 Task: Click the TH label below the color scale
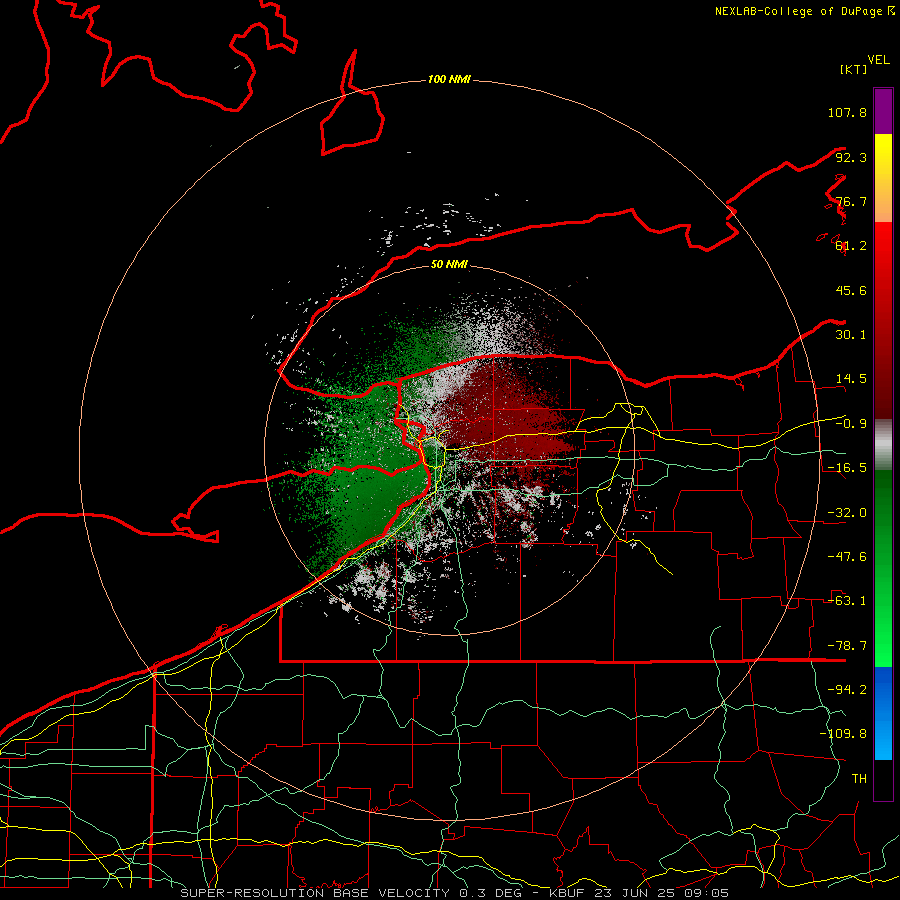[859, 779]
